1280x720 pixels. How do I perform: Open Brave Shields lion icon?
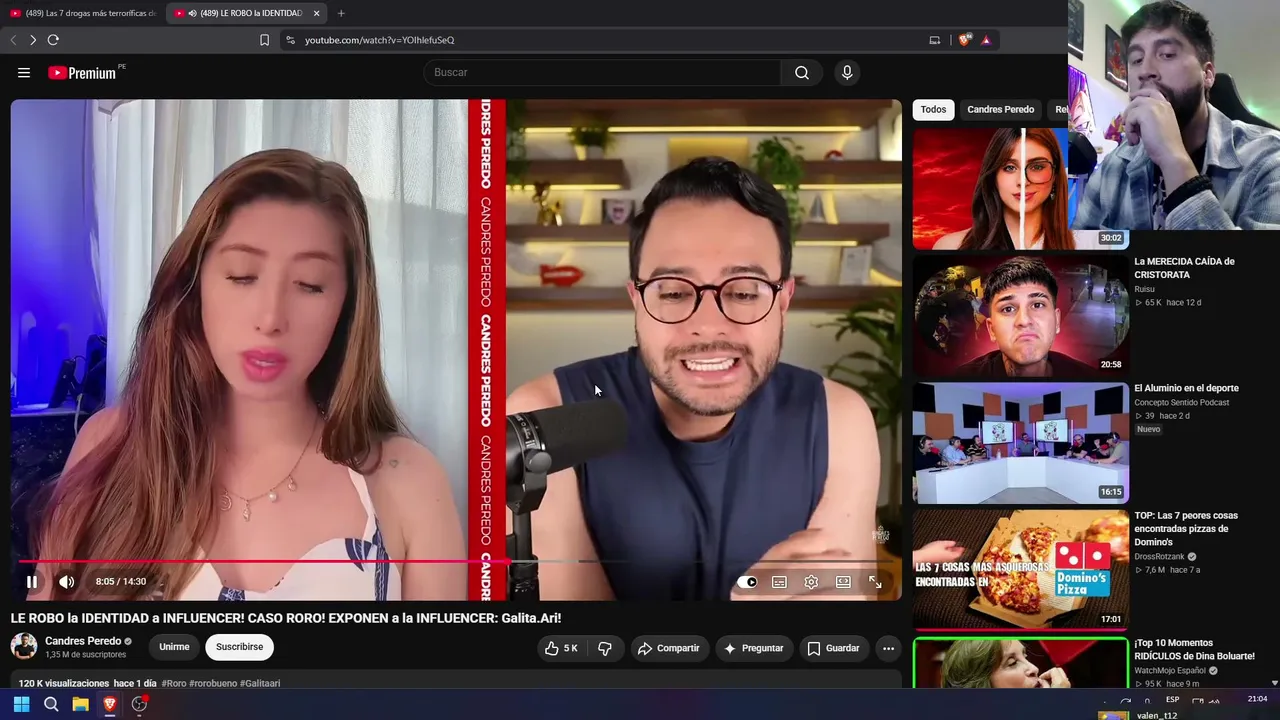point(964,40)
